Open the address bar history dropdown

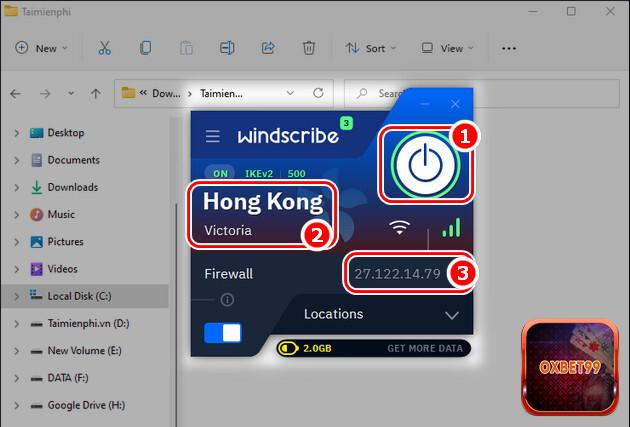click(x=290, y=93)
